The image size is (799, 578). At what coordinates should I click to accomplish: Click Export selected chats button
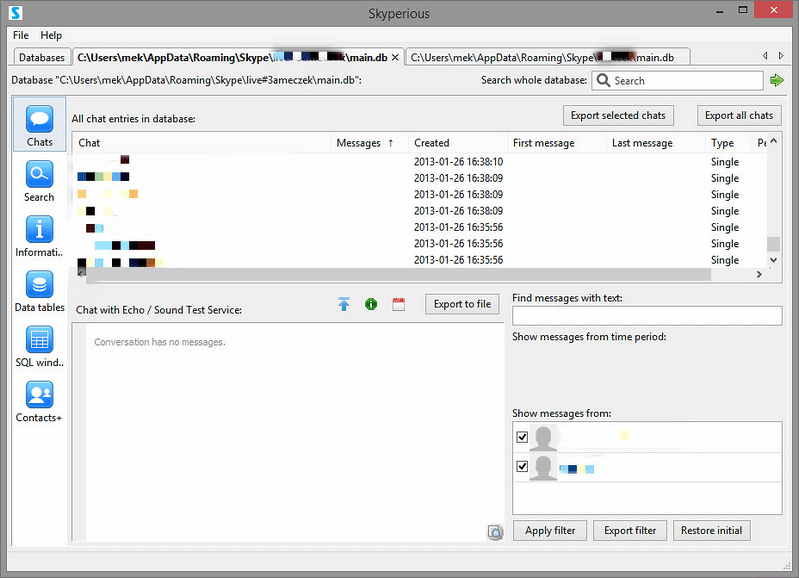pyautogui.click(x=618, y=116)
